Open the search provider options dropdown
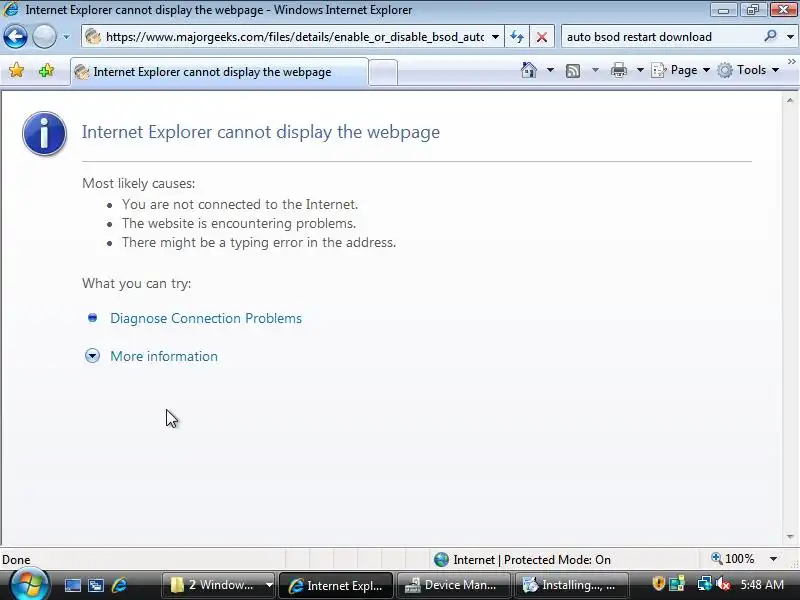 (x=790, y=37)
